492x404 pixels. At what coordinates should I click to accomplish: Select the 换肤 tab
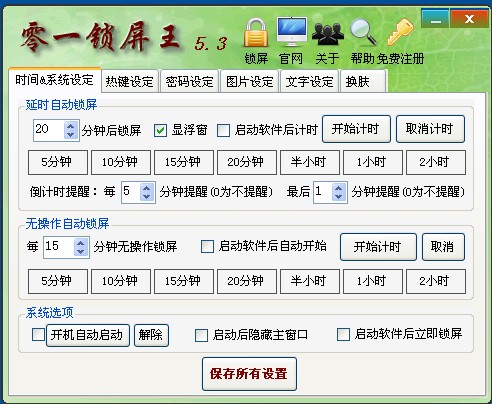[x=363, y=81]
